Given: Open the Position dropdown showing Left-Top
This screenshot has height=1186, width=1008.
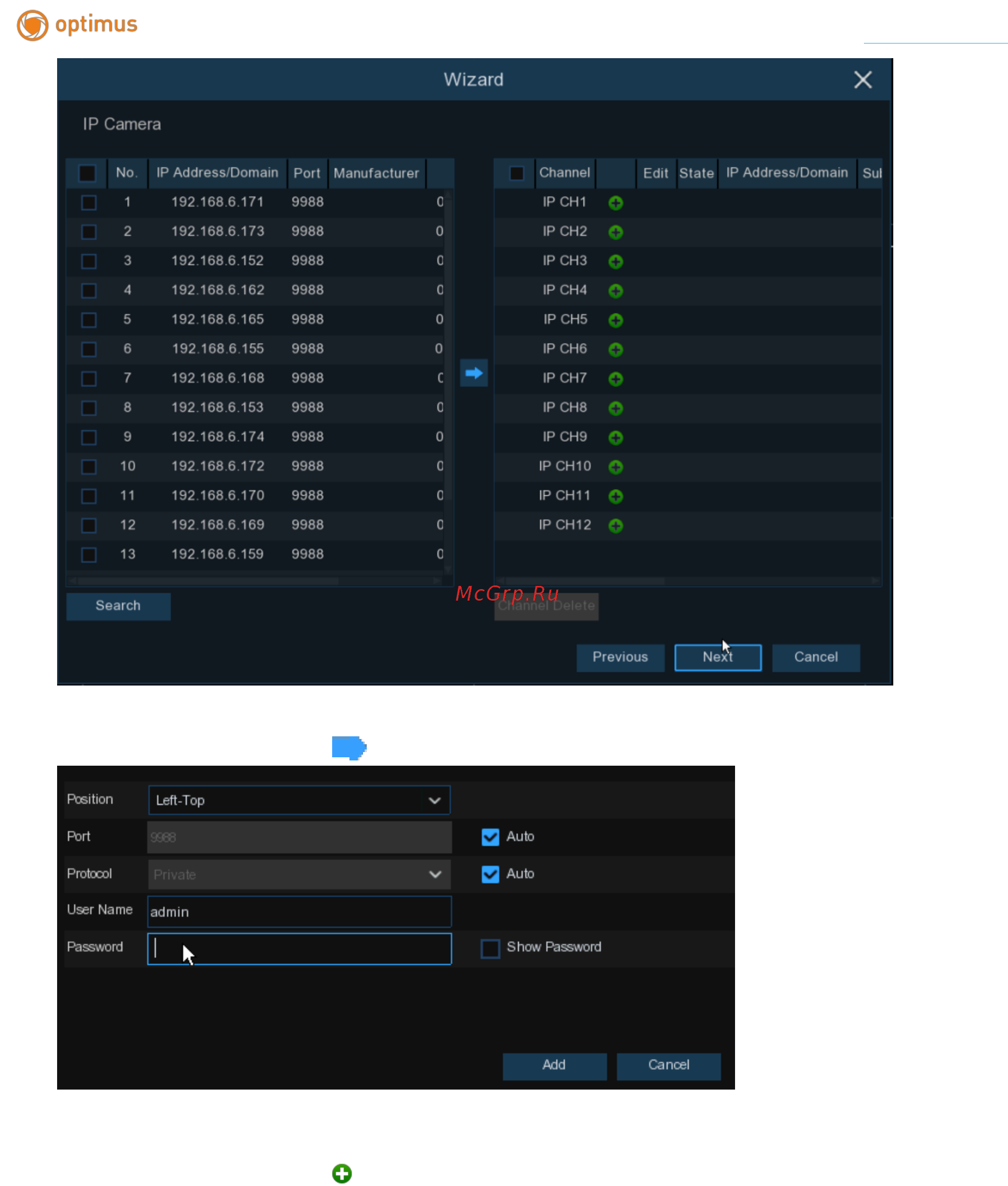Looking at the screenshot, I should click(299, 800).
